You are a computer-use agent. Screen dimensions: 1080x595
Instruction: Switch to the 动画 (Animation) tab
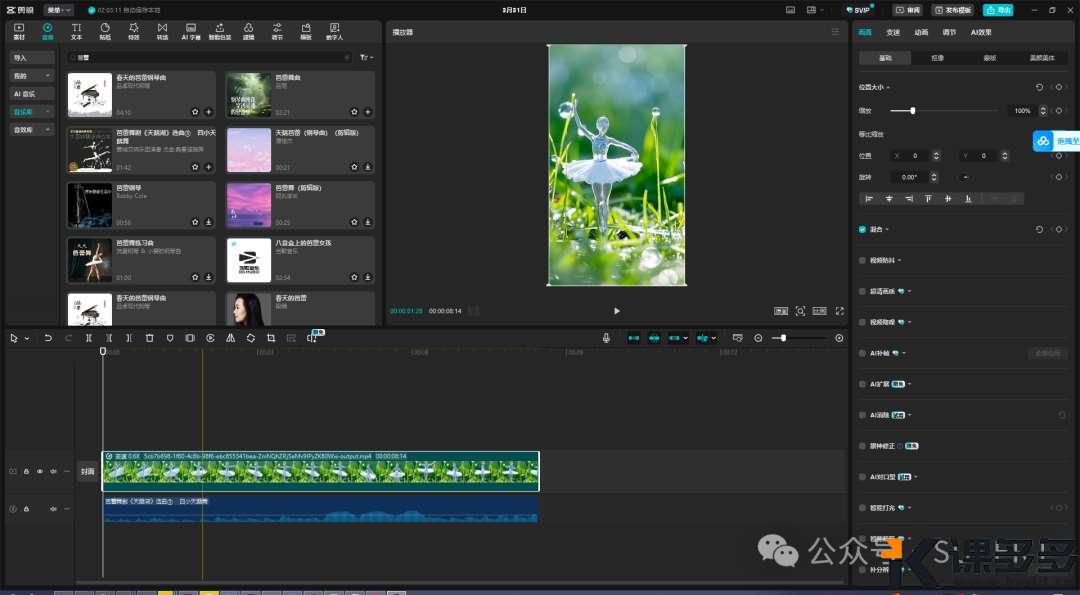921,32
